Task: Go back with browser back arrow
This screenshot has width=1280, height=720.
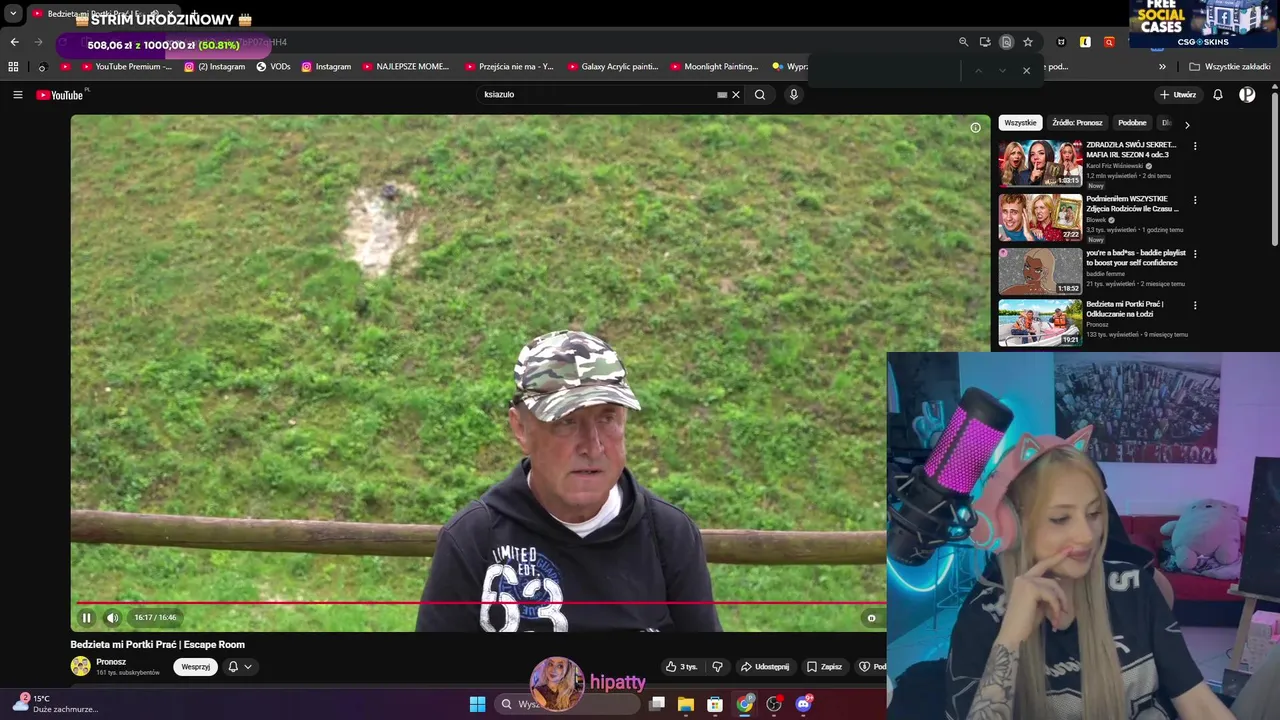Action: click(14, 42)
